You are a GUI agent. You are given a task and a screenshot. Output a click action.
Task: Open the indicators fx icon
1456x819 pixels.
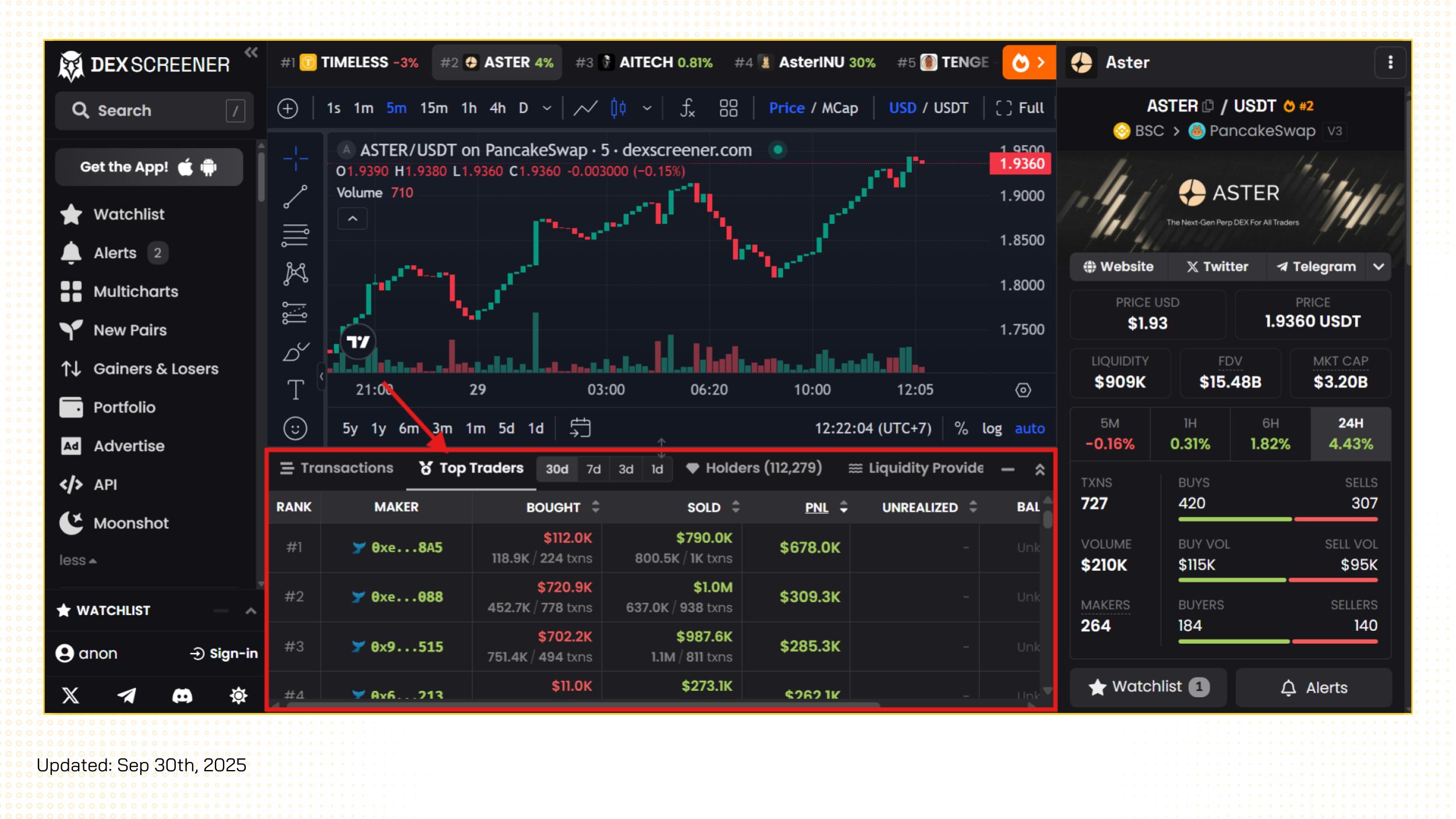687,108
